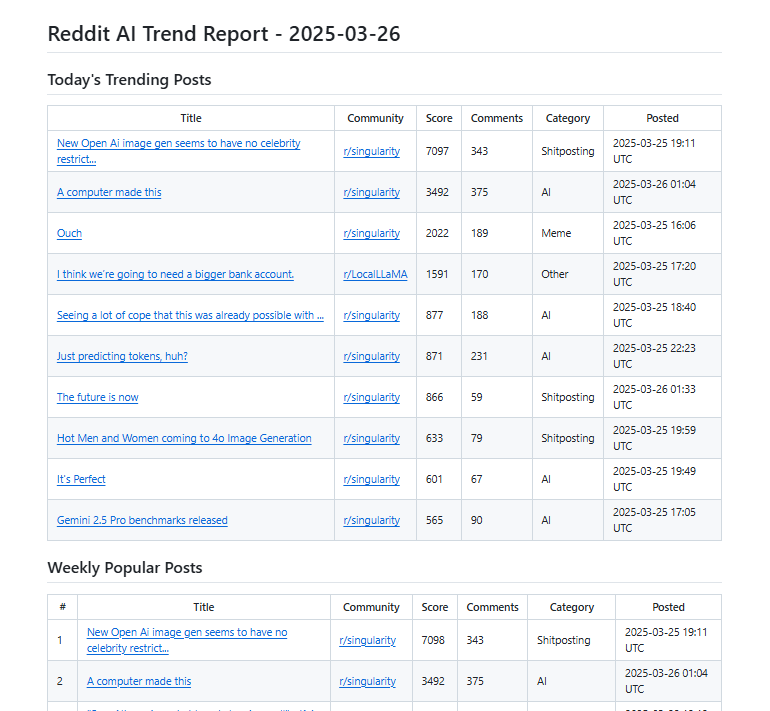Image resolution: width=770 pixels, height=711 pixels.
Task: Visit r/singularity link in 'Seeing a lot of cope' row
Action: 372,315
